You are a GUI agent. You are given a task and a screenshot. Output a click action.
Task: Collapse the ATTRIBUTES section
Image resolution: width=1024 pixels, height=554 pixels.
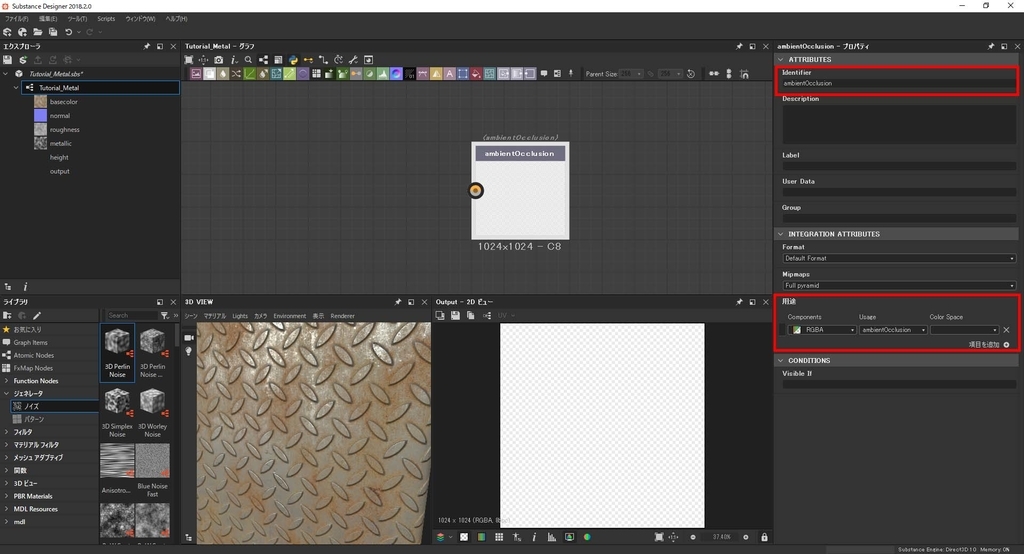tap(782, 60)
